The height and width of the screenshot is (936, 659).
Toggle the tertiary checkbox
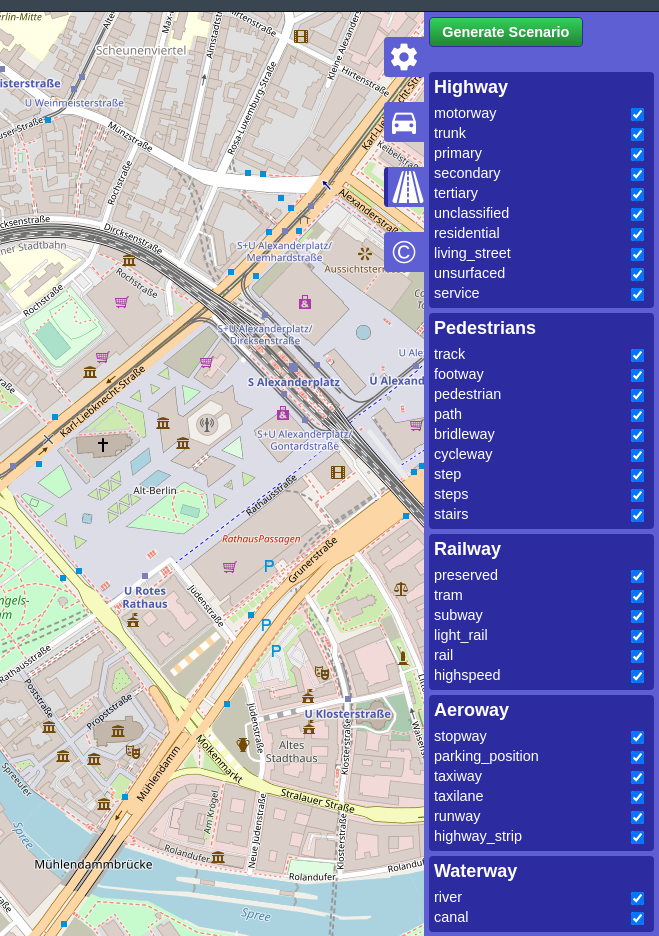(x=638, y=194)
